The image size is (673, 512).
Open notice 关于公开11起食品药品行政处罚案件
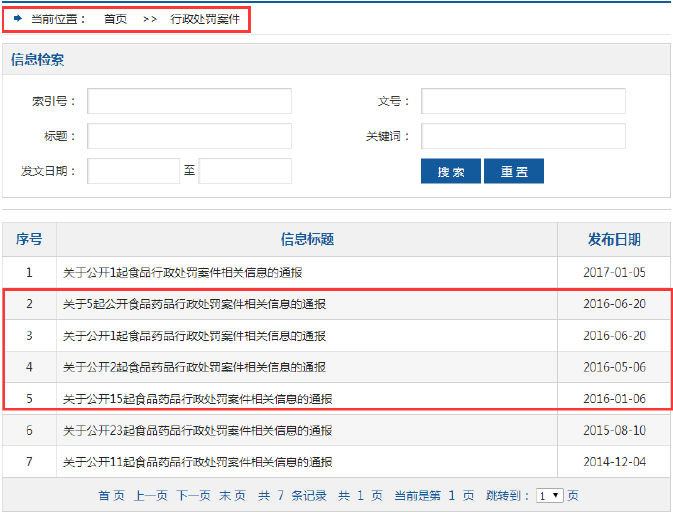pos(197,463)
